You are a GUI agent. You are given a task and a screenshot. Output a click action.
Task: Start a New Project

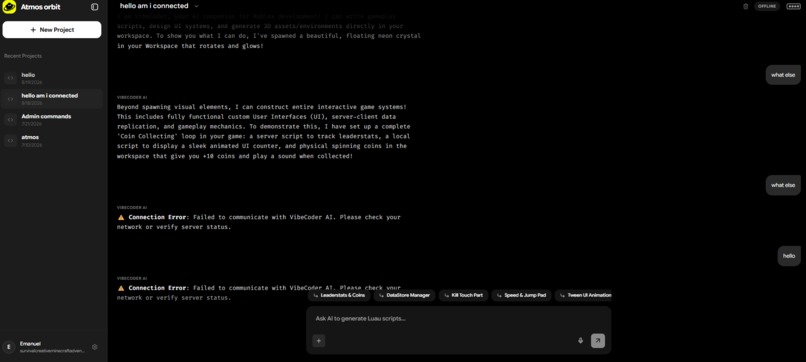pyautogui.click(x=52, y=30)
